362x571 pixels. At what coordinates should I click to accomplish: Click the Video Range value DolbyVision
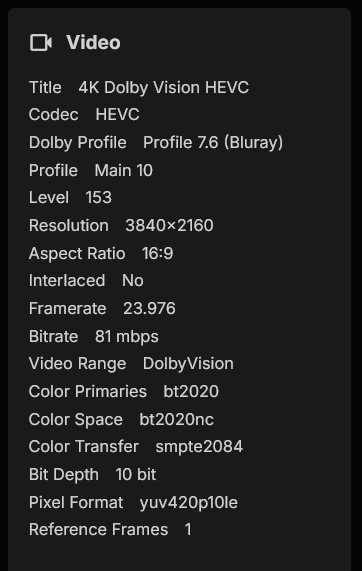[x=188, y=364]
